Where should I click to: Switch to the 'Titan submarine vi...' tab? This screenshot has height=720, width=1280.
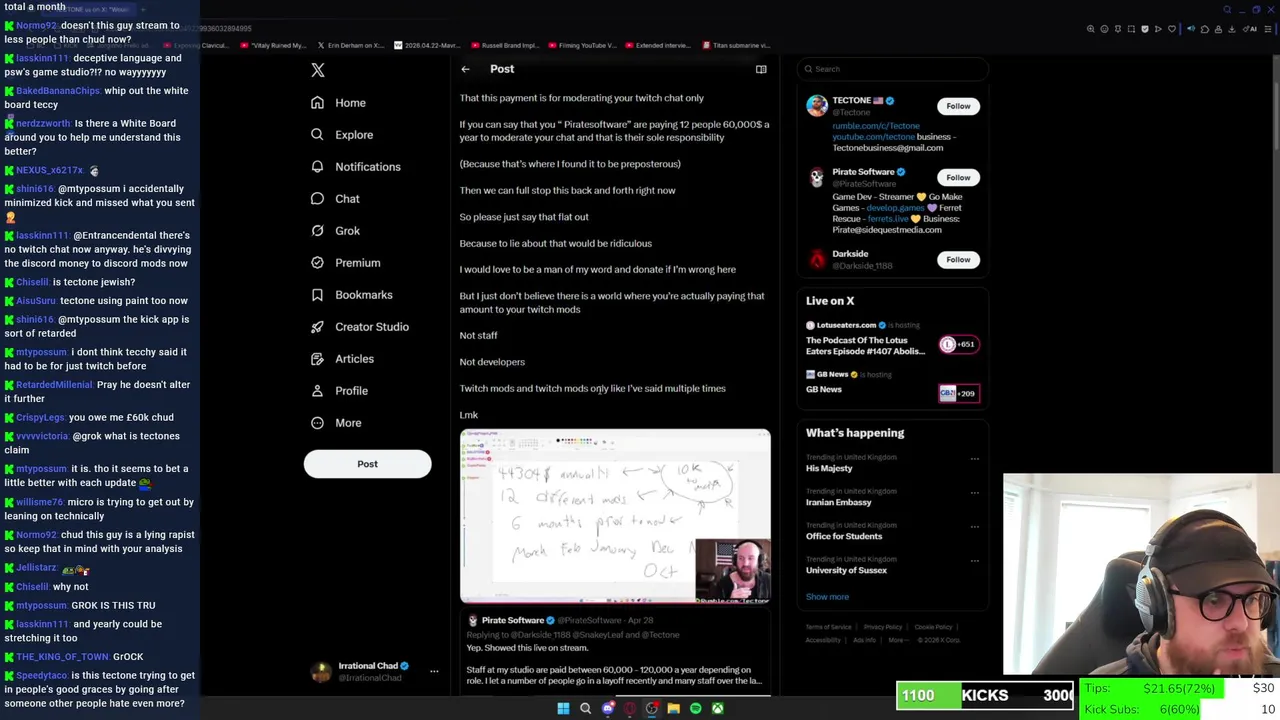click(x=736, y=45)
